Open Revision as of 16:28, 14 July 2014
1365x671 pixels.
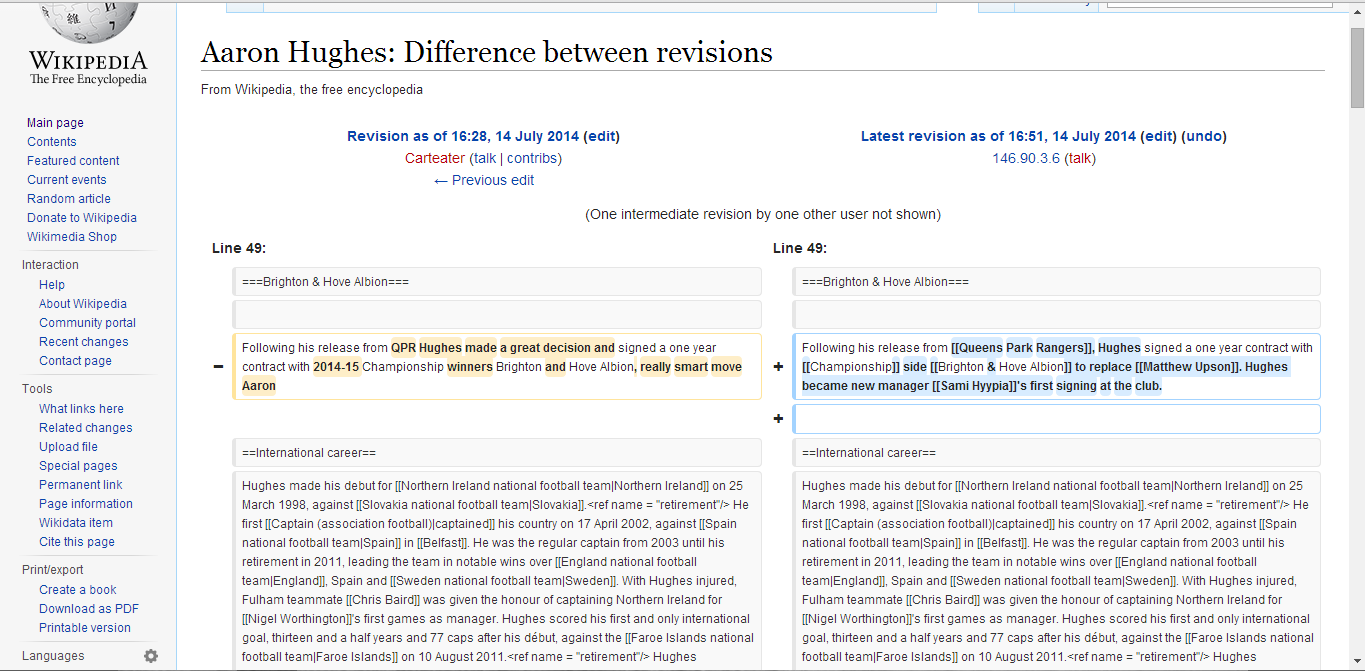pyautogui.click(x=463, y=136)
